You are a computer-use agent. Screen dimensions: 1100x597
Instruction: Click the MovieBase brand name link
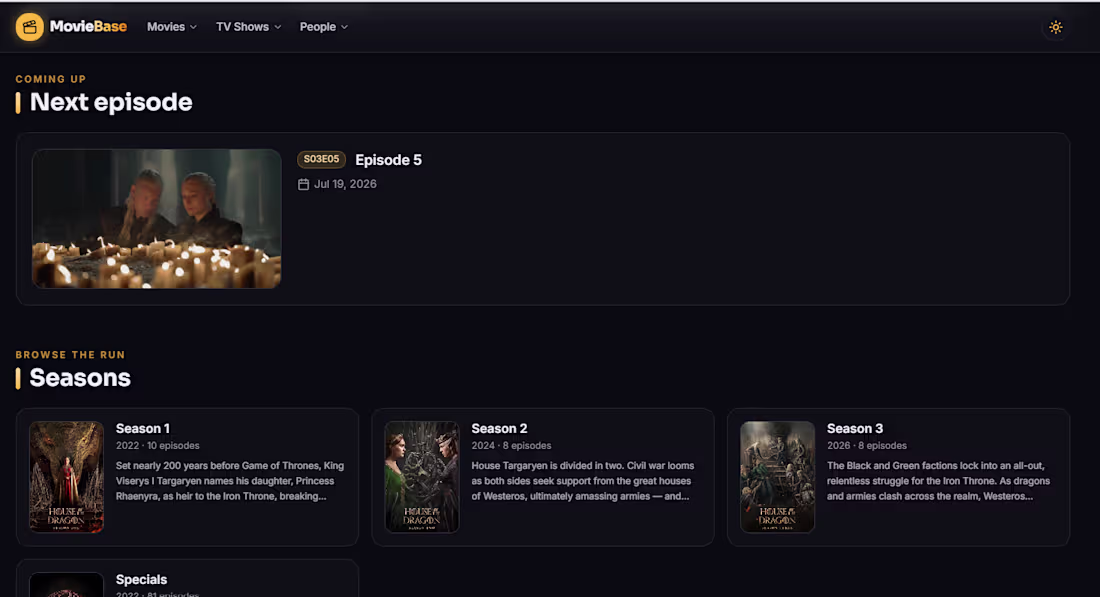pyautogui.click(x=88, y=27)
